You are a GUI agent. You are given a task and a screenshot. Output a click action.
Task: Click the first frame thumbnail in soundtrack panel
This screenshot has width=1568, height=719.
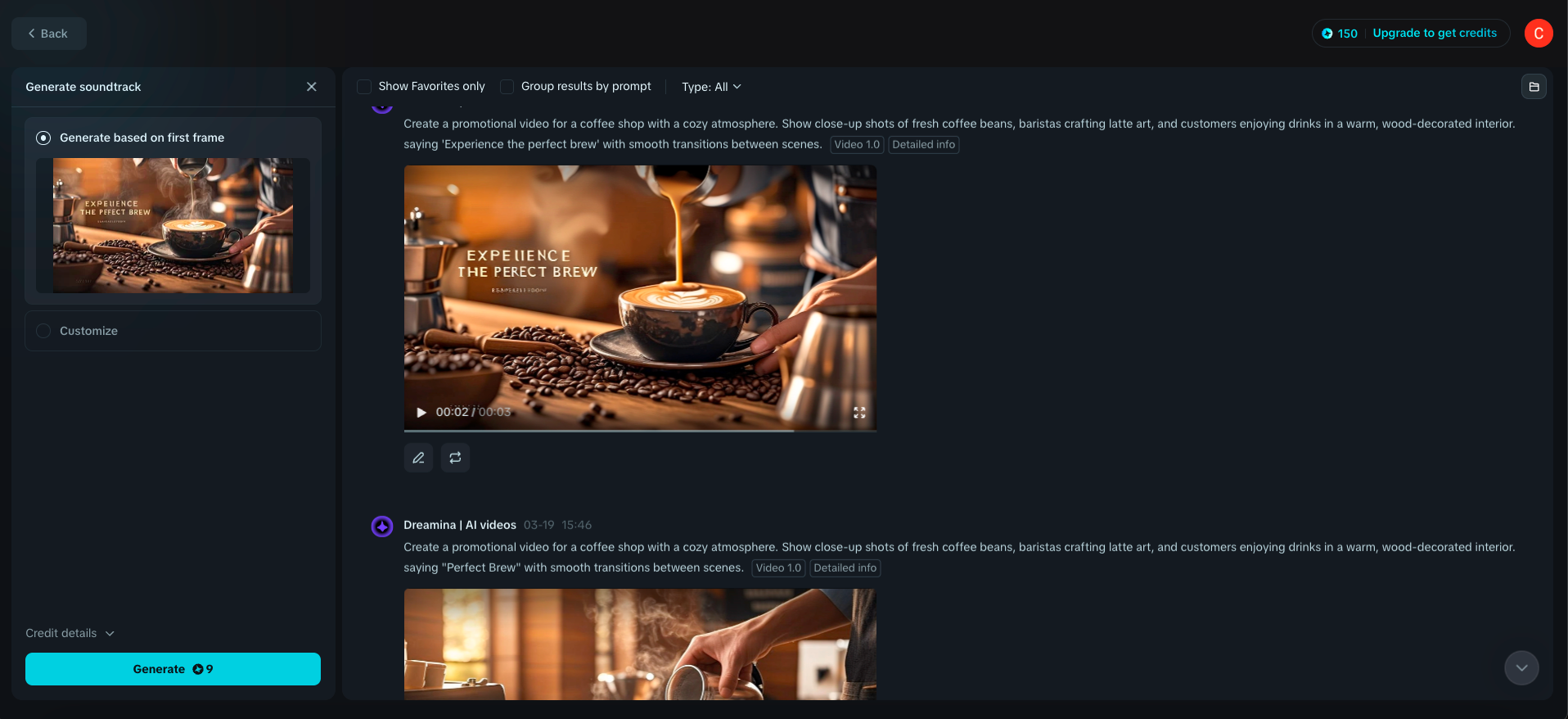coord(173,225)
